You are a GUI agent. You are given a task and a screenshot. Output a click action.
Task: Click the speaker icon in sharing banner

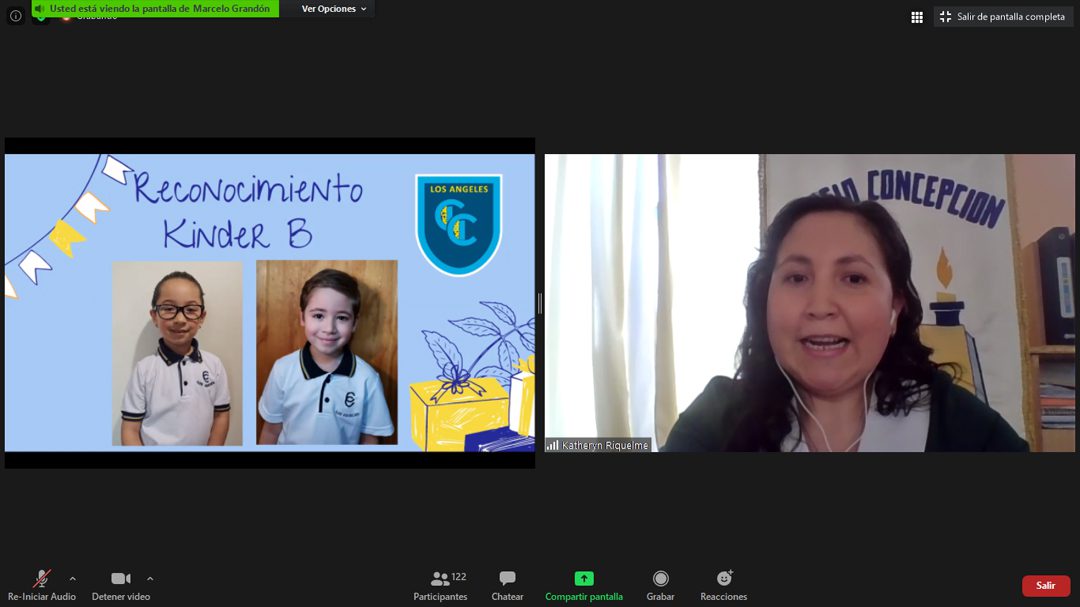pyautogui.click(x=40, y=9)
